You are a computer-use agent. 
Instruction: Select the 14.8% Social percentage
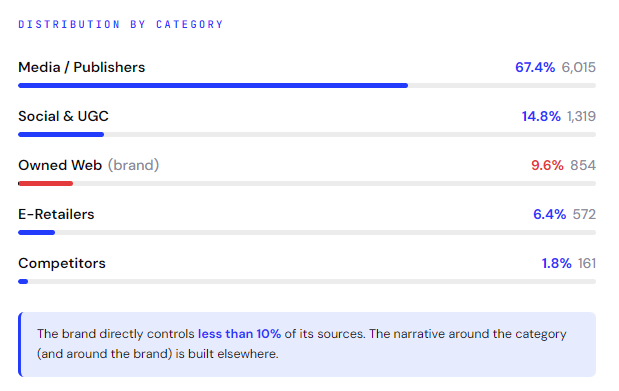click(541, 117)
